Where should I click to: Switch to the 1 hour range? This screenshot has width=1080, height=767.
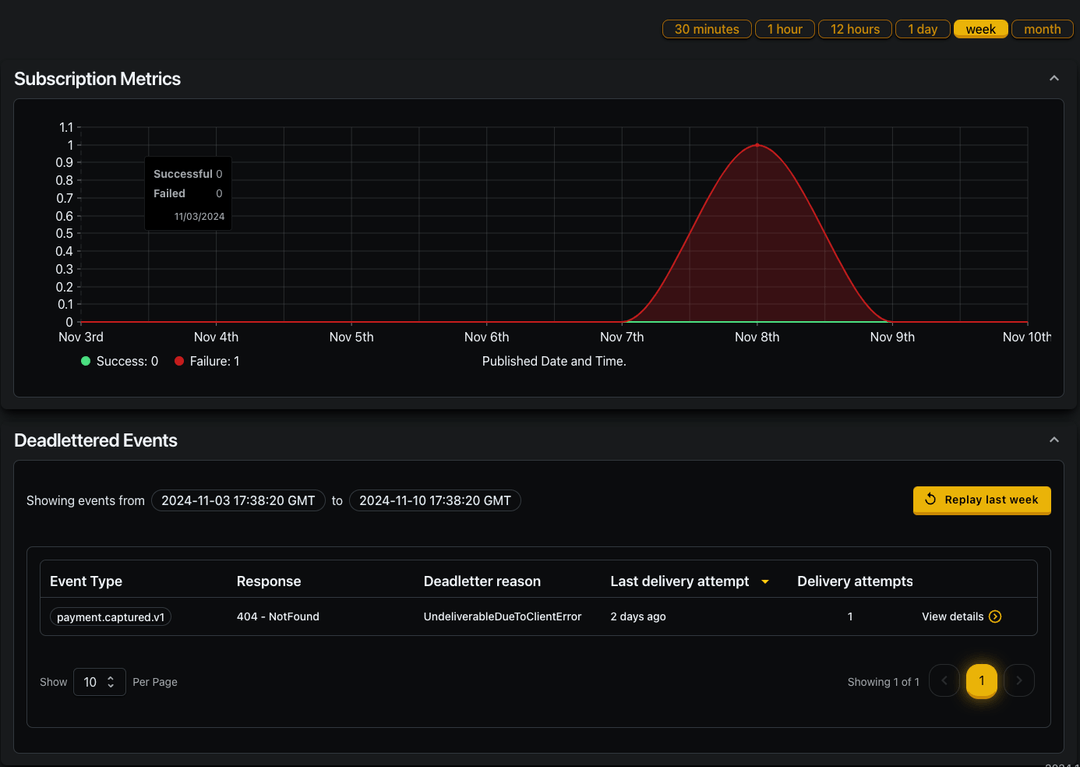click(x=785, y=29)
